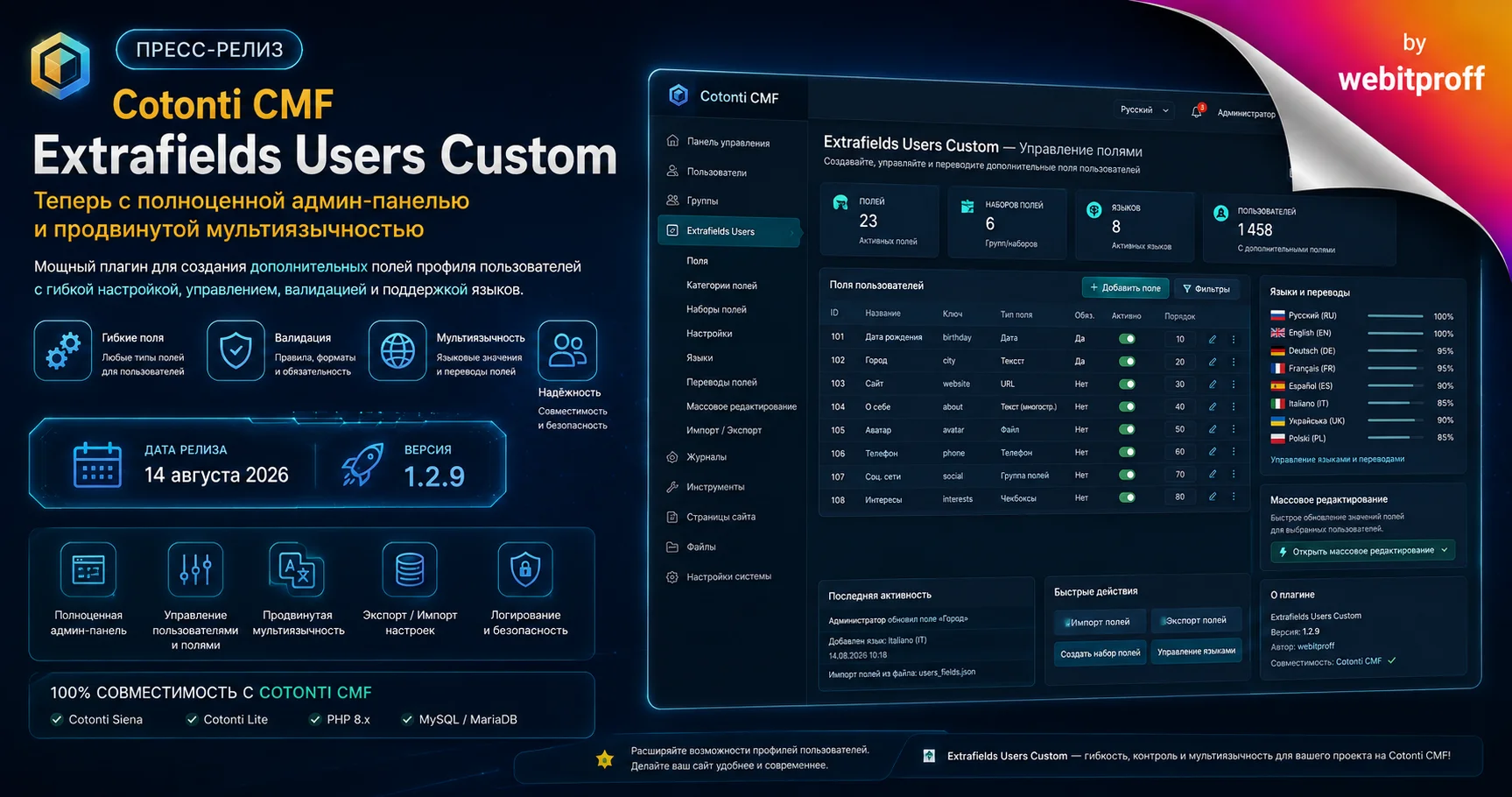The width and height of the screenshot is (1512, 797).
Task: Open Импорт / Экспорт in the submenu
Action: pyautogui.click(x=724, y=430)
